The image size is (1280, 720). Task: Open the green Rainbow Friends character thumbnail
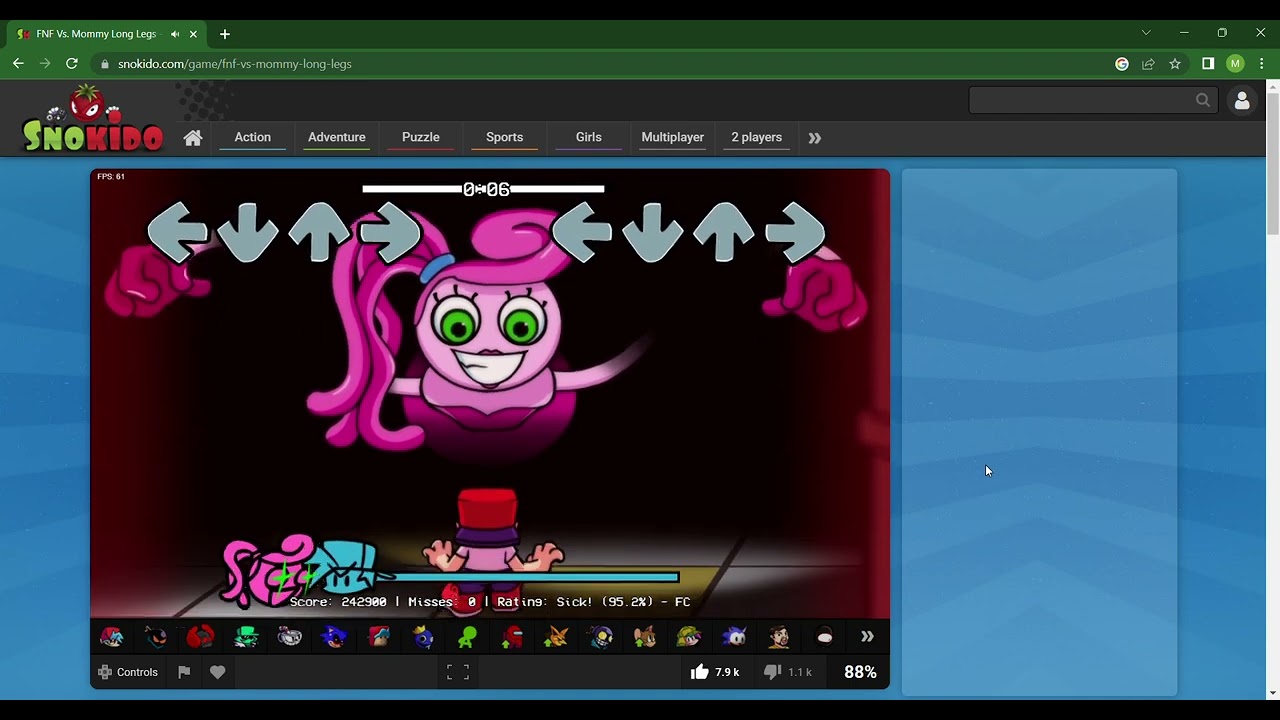click(468, 636)
